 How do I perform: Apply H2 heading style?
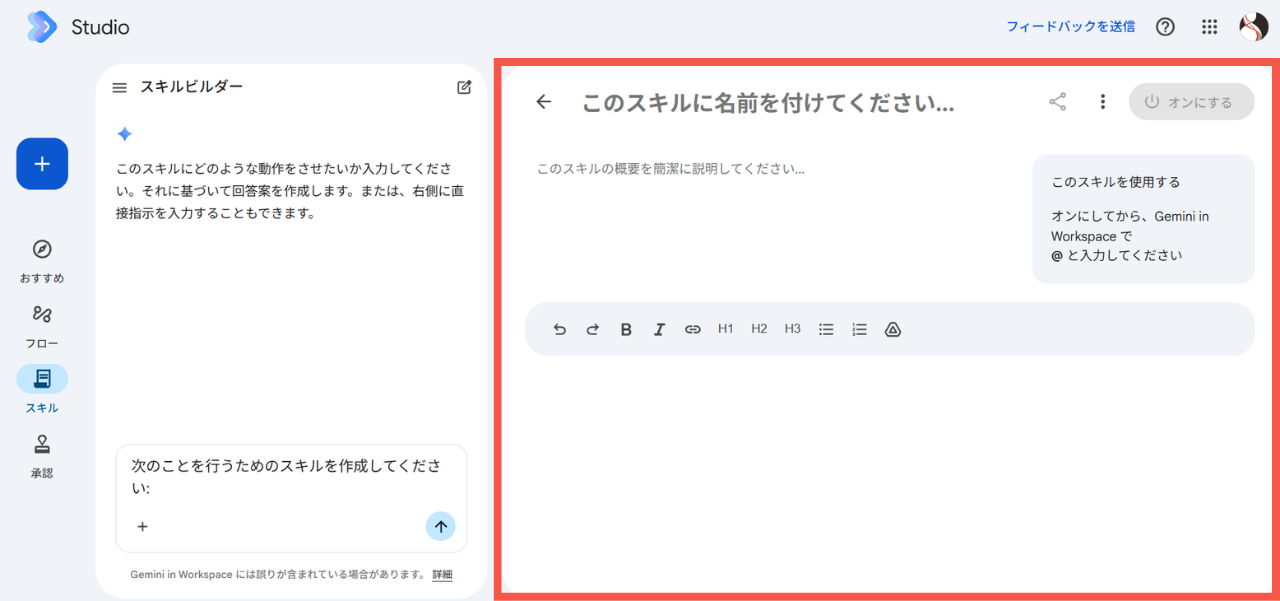[759, 329]
